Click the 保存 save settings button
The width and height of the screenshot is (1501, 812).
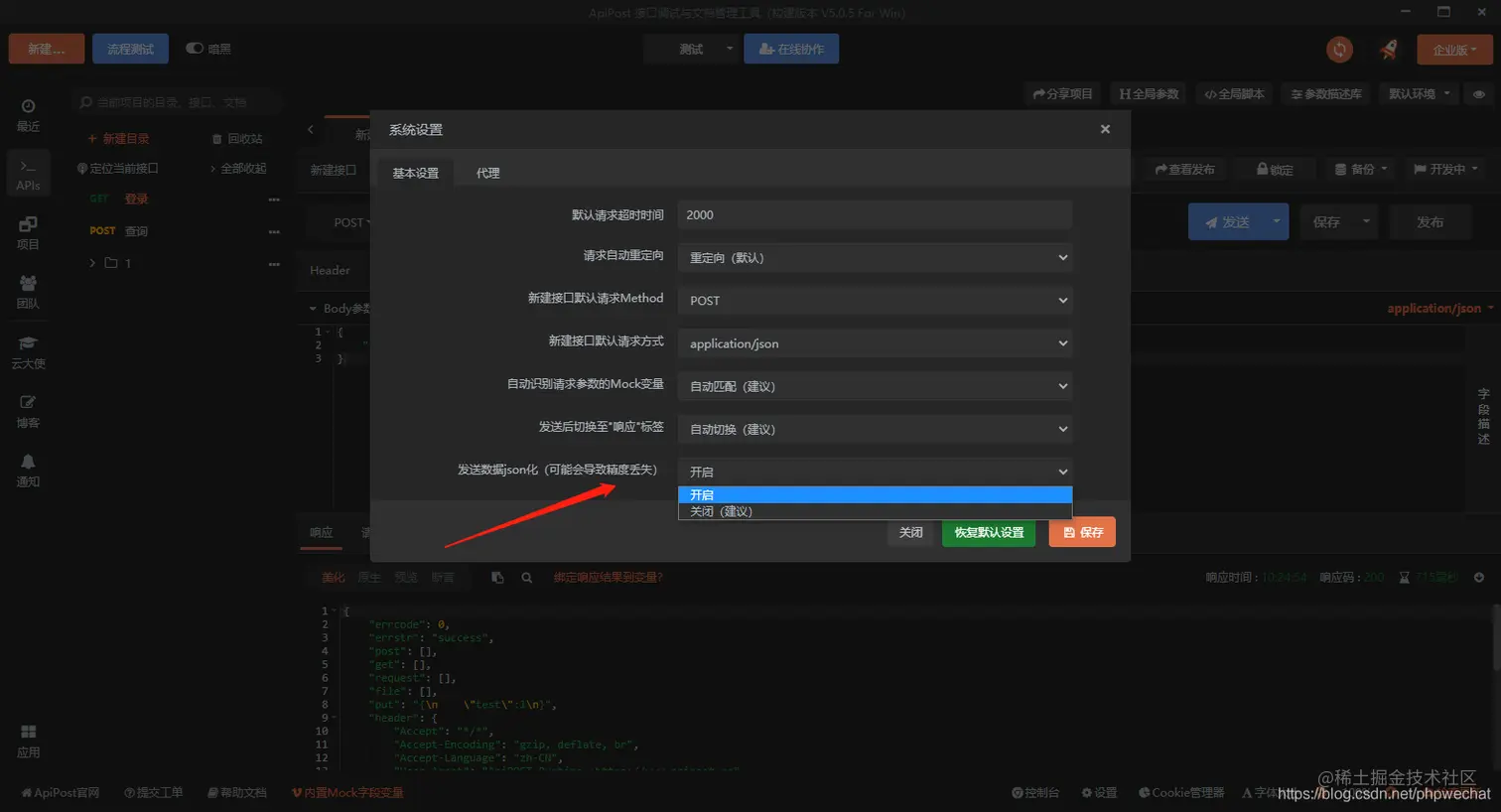pos(1081,532)
